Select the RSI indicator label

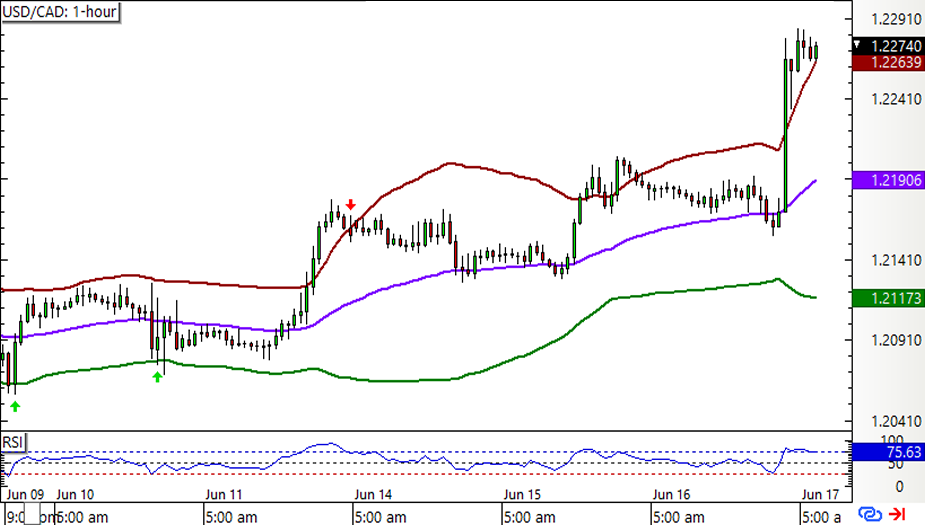click(13, 442)
